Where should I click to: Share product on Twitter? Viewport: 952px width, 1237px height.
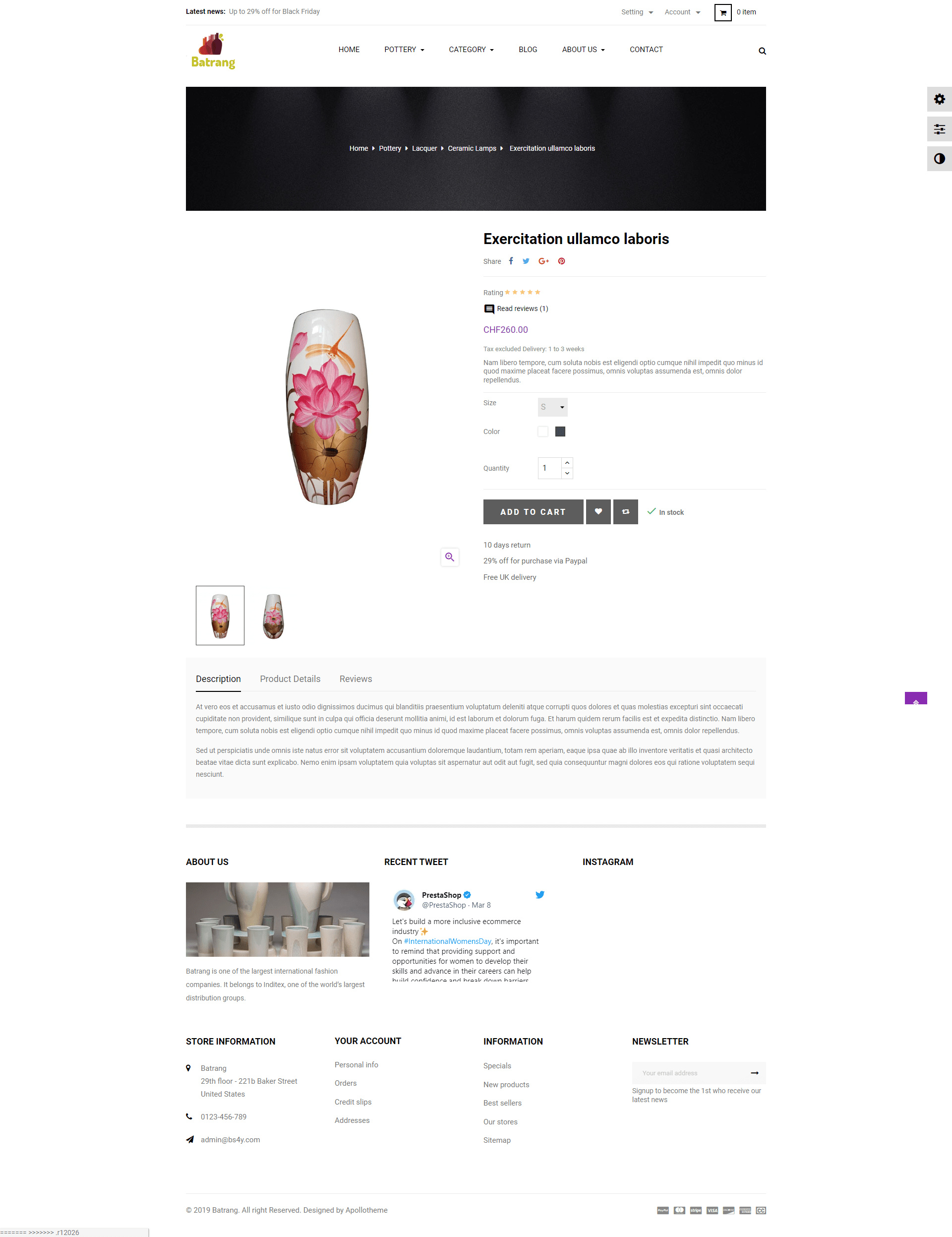click(526, 261)
